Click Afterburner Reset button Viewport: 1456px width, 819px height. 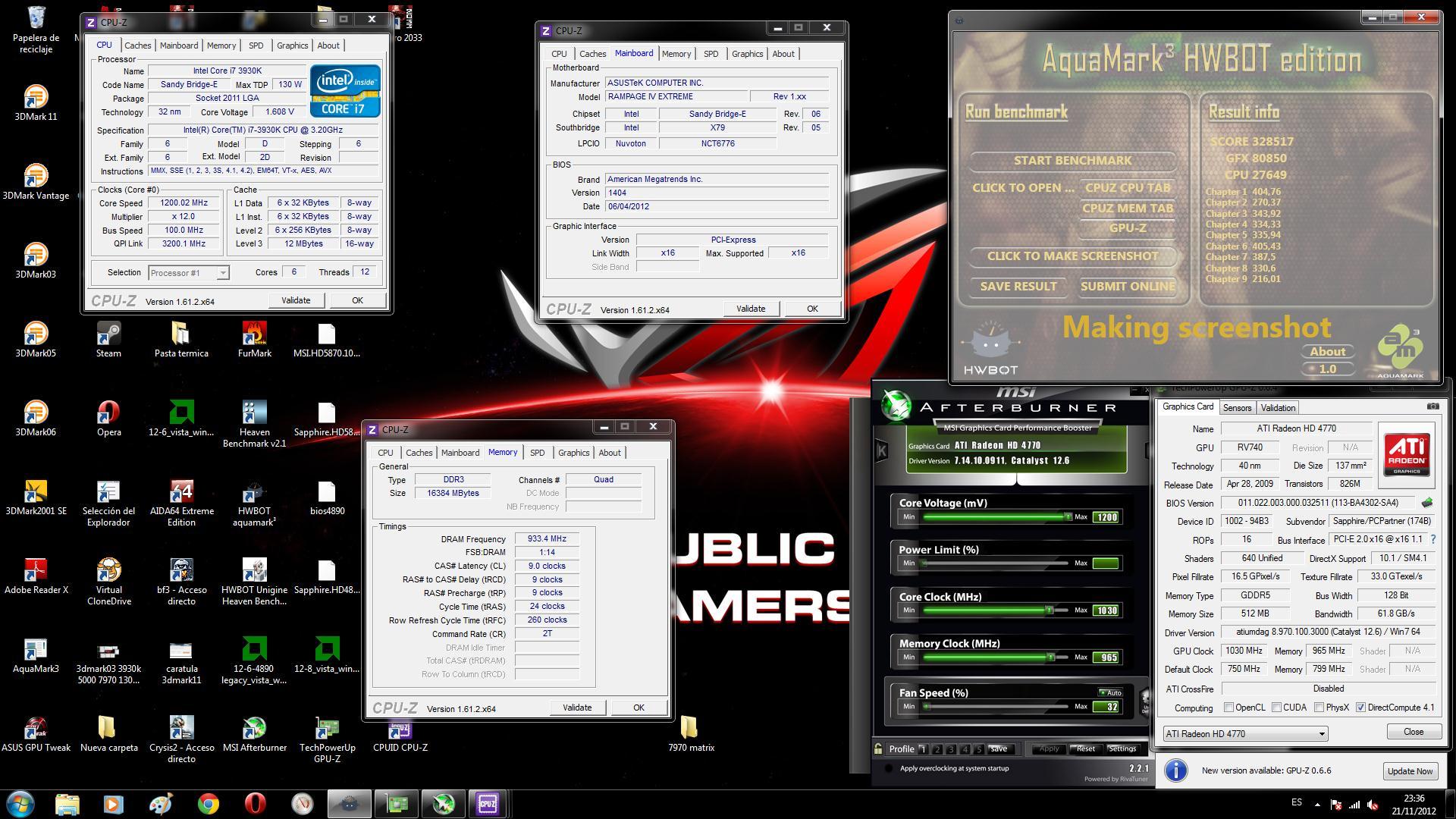1085,749
